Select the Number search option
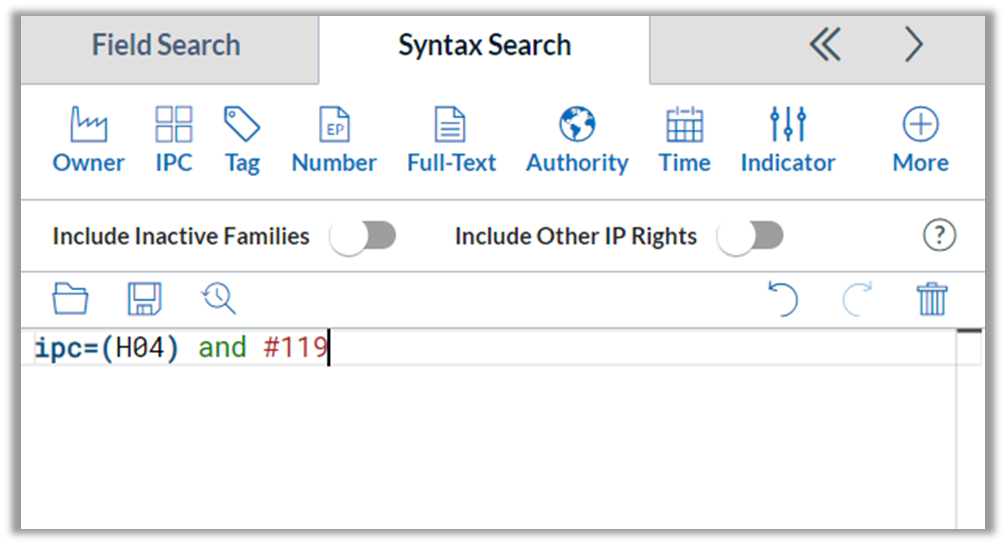 point(334,140)
